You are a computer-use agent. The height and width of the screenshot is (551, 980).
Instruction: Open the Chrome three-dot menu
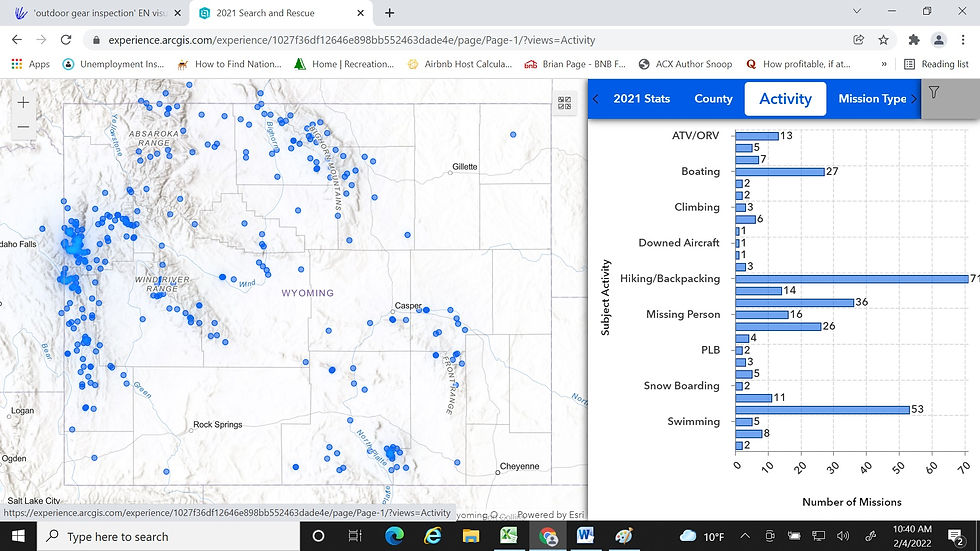964,40
